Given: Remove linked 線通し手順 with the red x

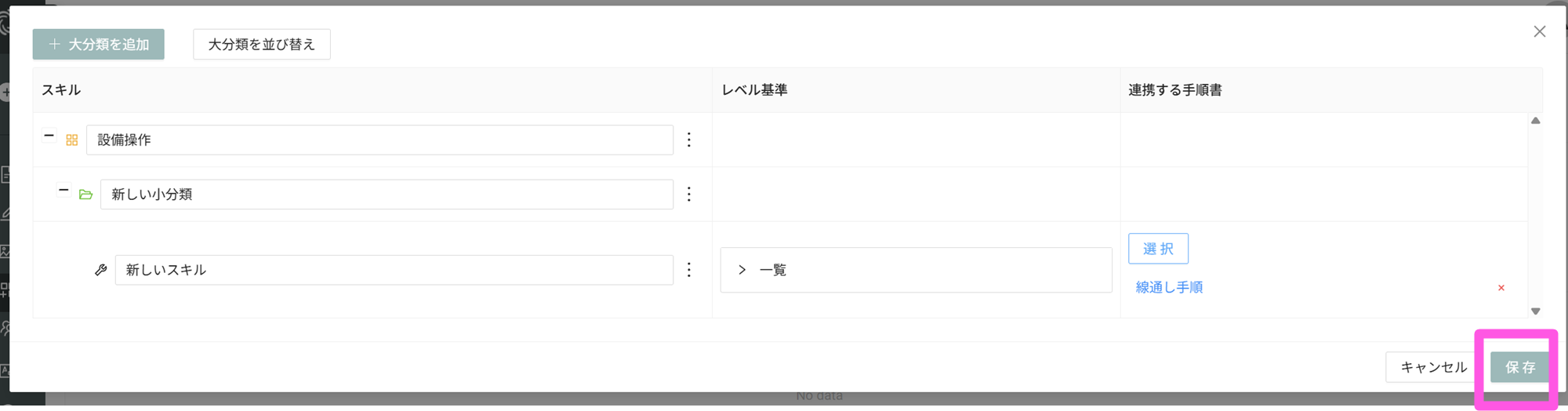Looking at the screenshot, I should tap(1501, 288).
